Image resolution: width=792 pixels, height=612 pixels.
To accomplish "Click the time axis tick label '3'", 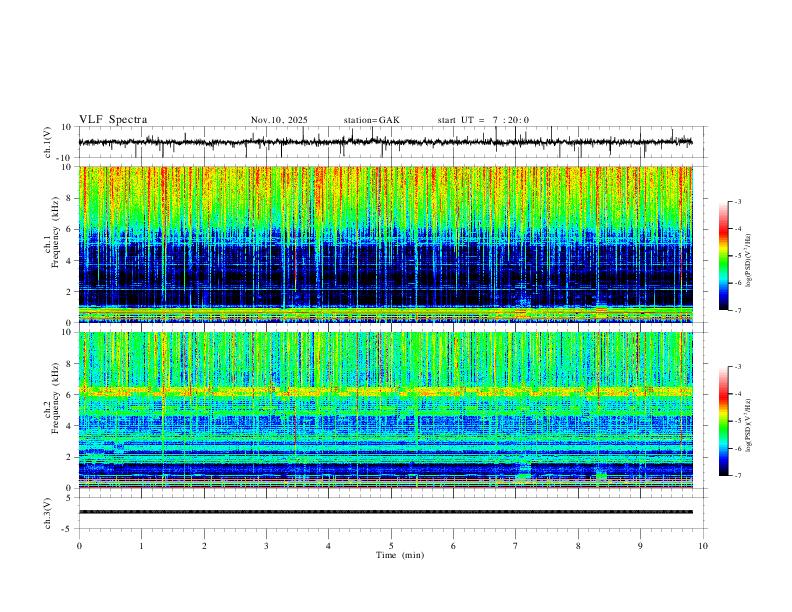I will (266, 546).
